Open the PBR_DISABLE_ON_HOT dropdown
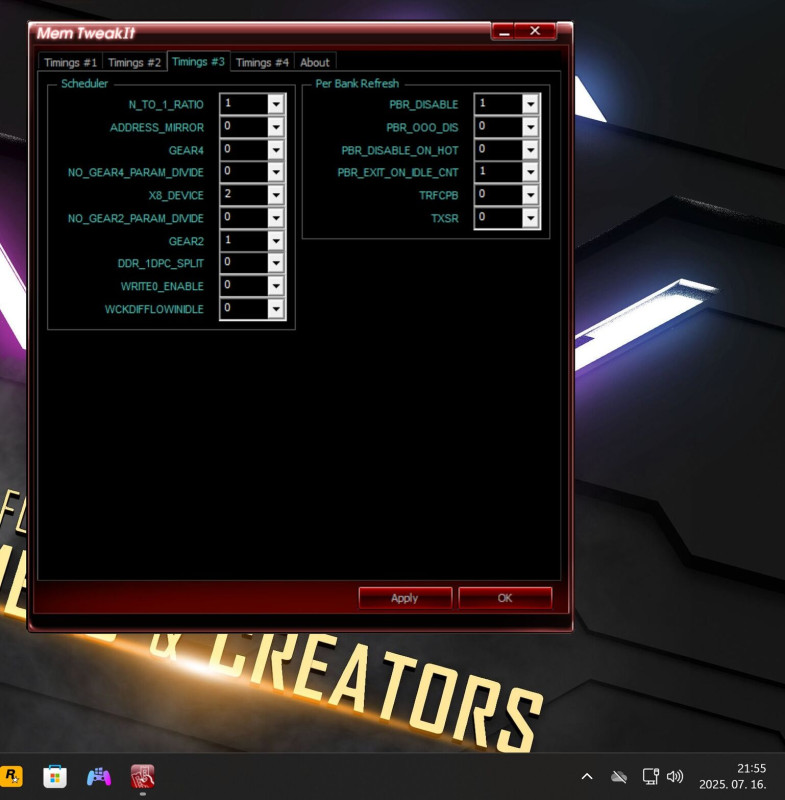785x800 pixels. pos(530,150)
